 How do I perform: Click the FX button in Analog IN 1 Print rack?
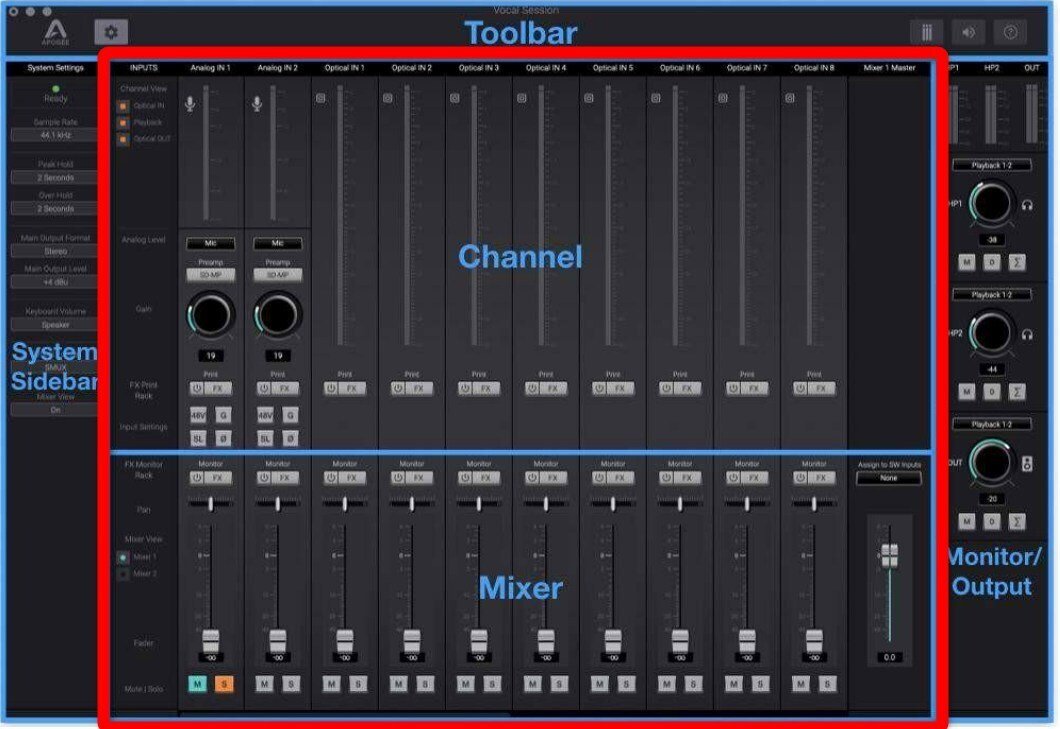[x=217, y=389]
